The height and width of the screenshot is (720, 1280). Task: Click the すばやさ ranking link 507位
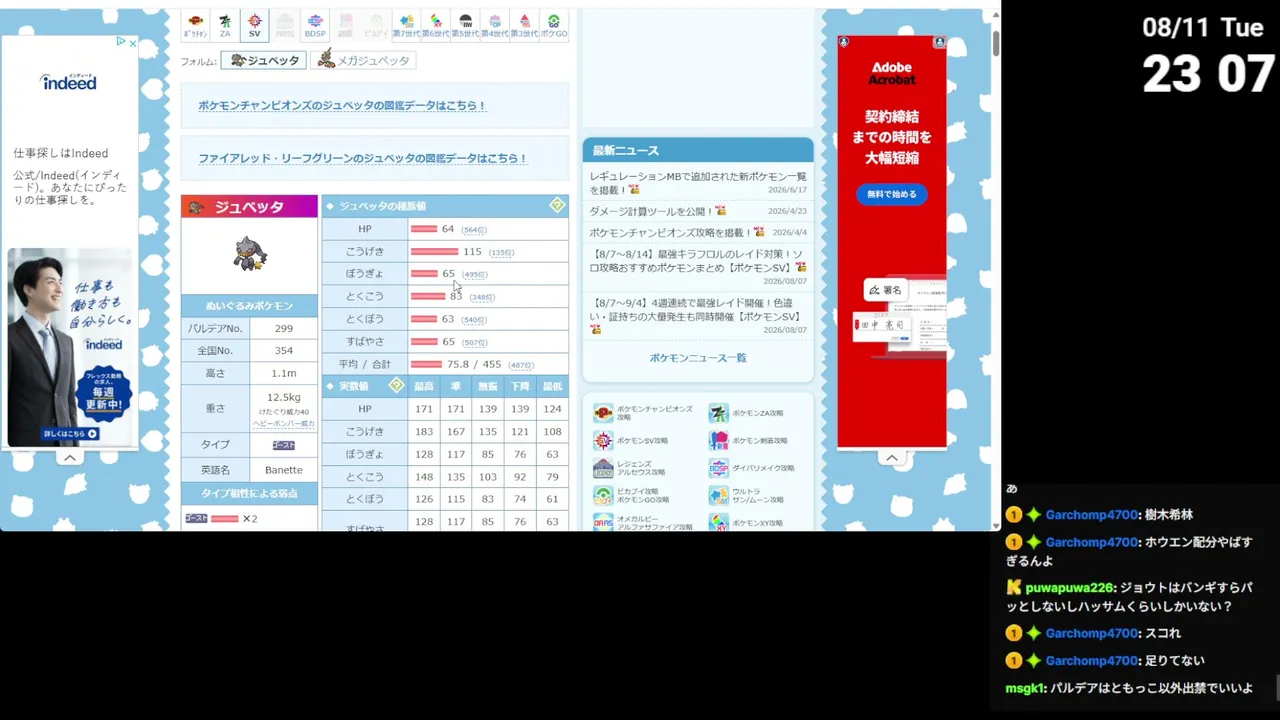[x=475, y=342]
